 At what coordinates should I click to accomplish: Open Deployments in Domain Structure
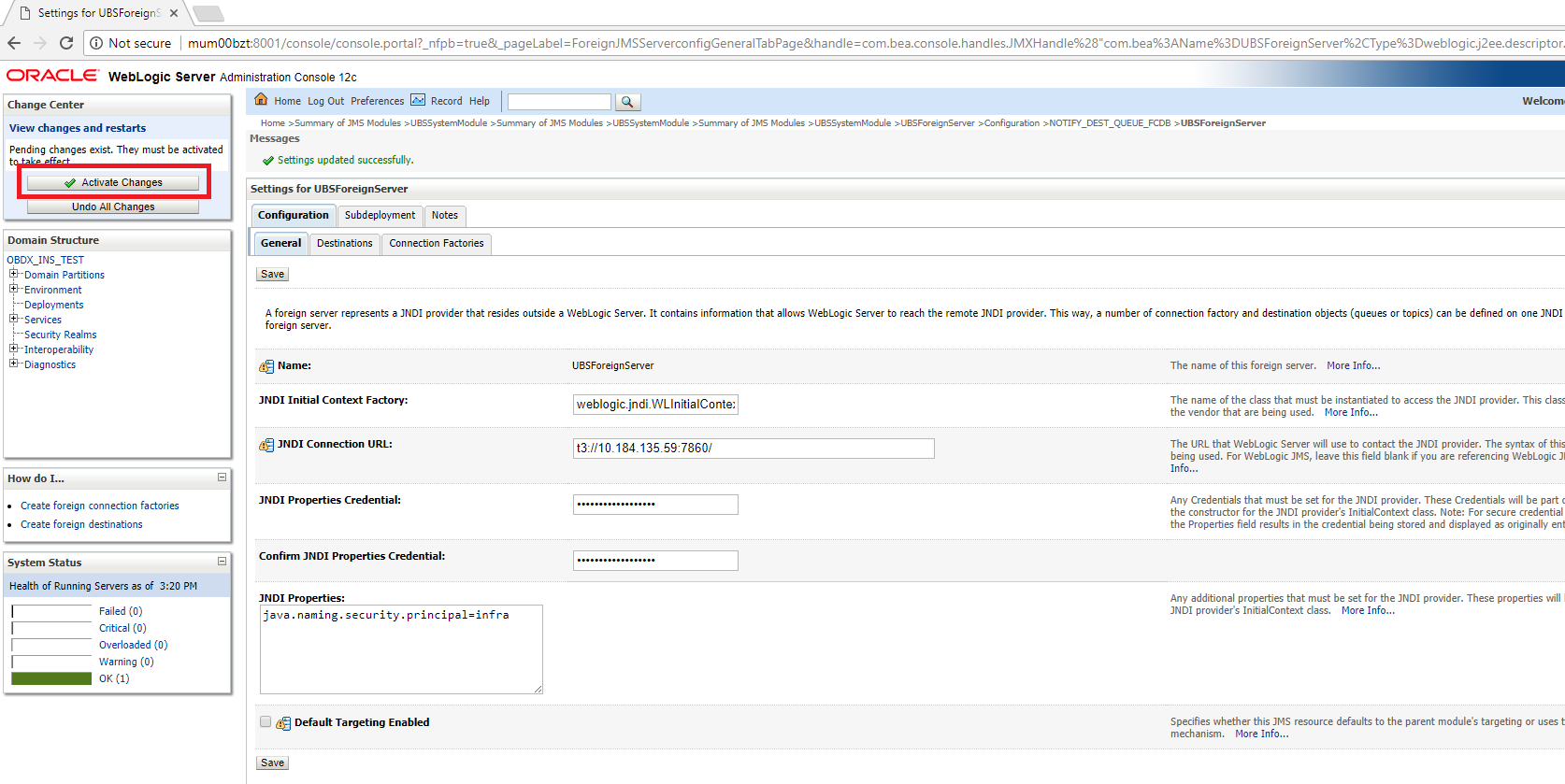coord(54,305)
